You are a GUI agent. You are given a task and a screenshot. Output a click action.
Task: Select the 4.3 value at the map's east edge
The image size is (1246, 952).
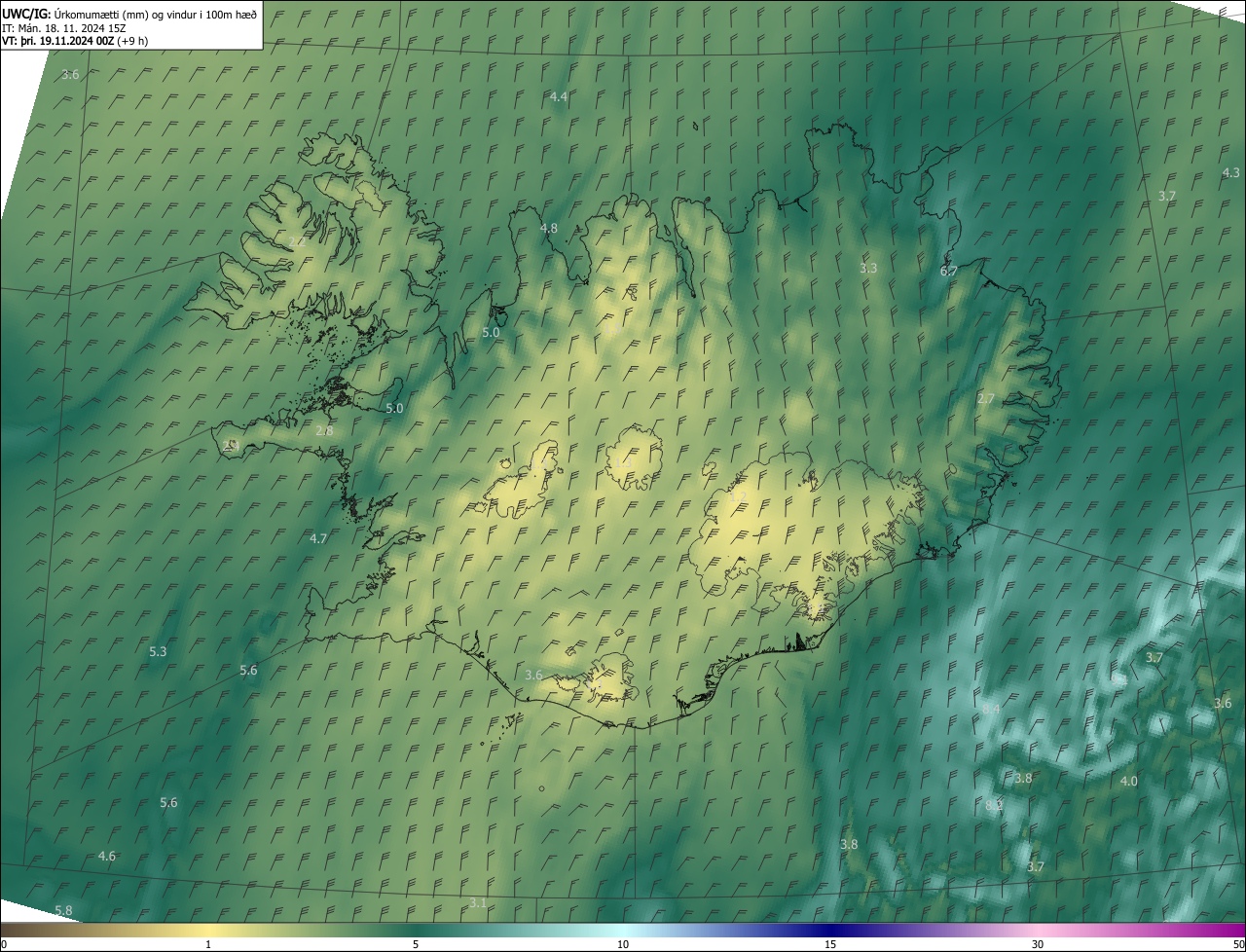[1230, 172]
